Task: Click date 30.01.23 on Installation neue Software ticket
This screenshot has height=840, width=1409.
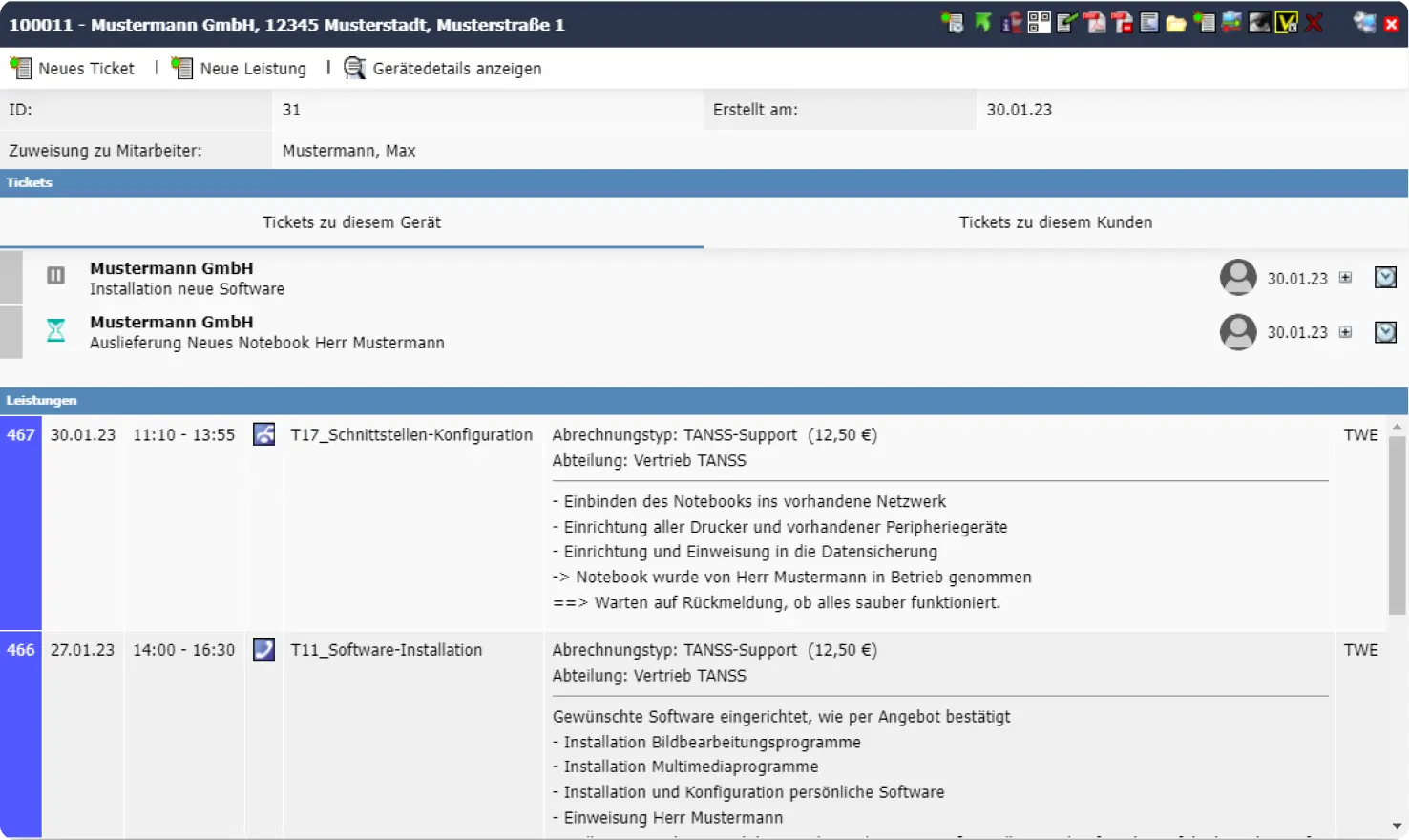Action: (x=1297, y=279)
